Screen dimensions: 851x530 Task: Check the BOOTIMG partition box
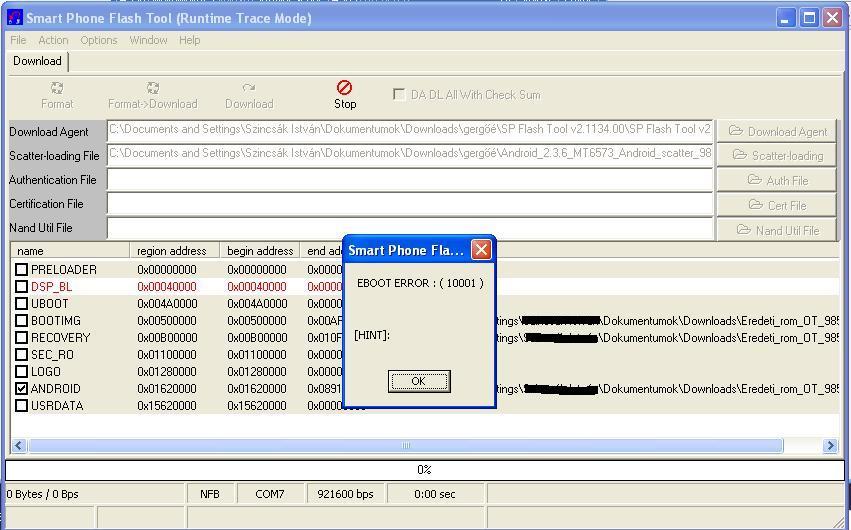pos(21,321)
